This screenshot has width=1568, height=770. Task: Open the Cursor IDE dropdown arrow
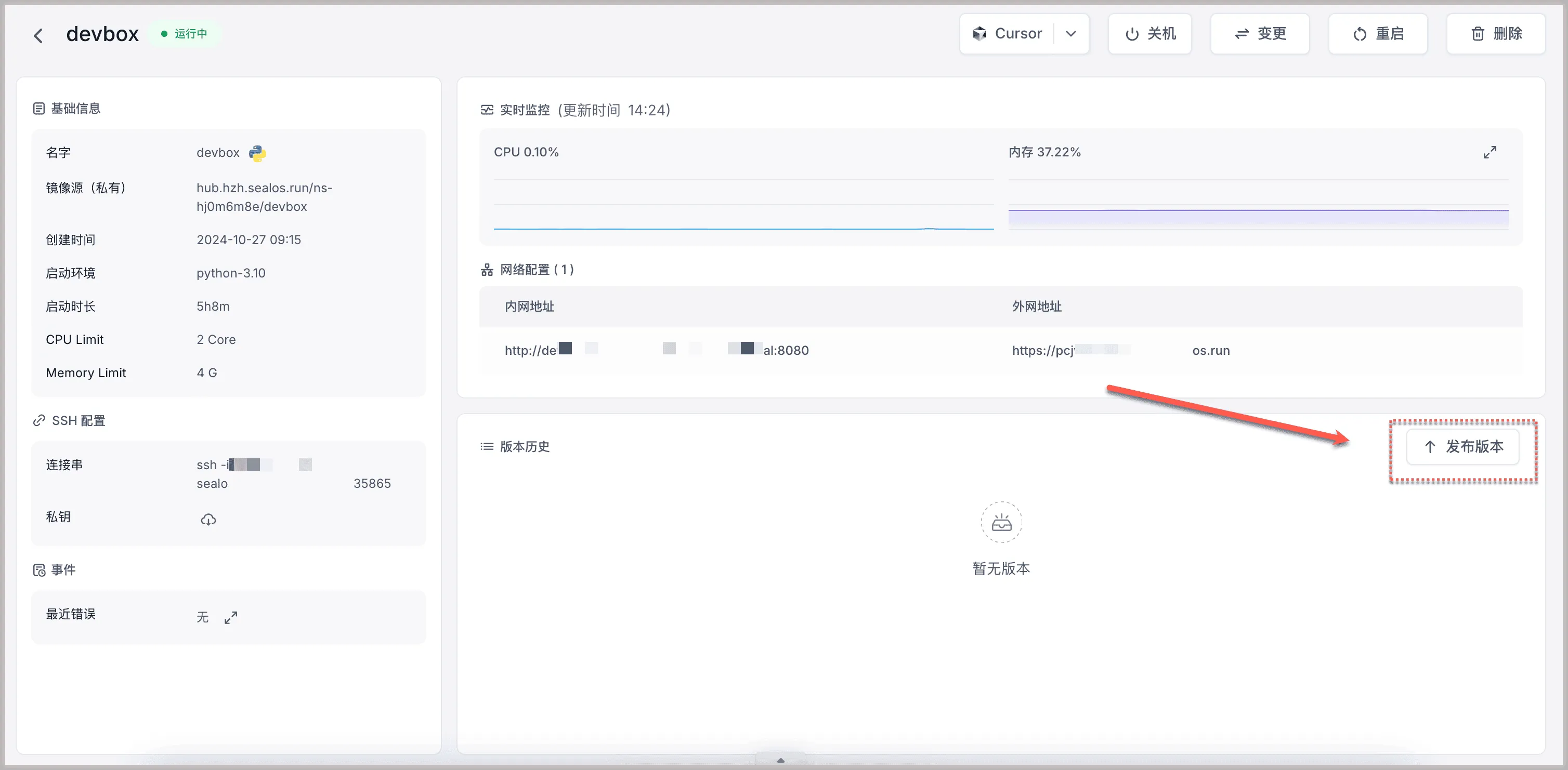click(1070, 34)
